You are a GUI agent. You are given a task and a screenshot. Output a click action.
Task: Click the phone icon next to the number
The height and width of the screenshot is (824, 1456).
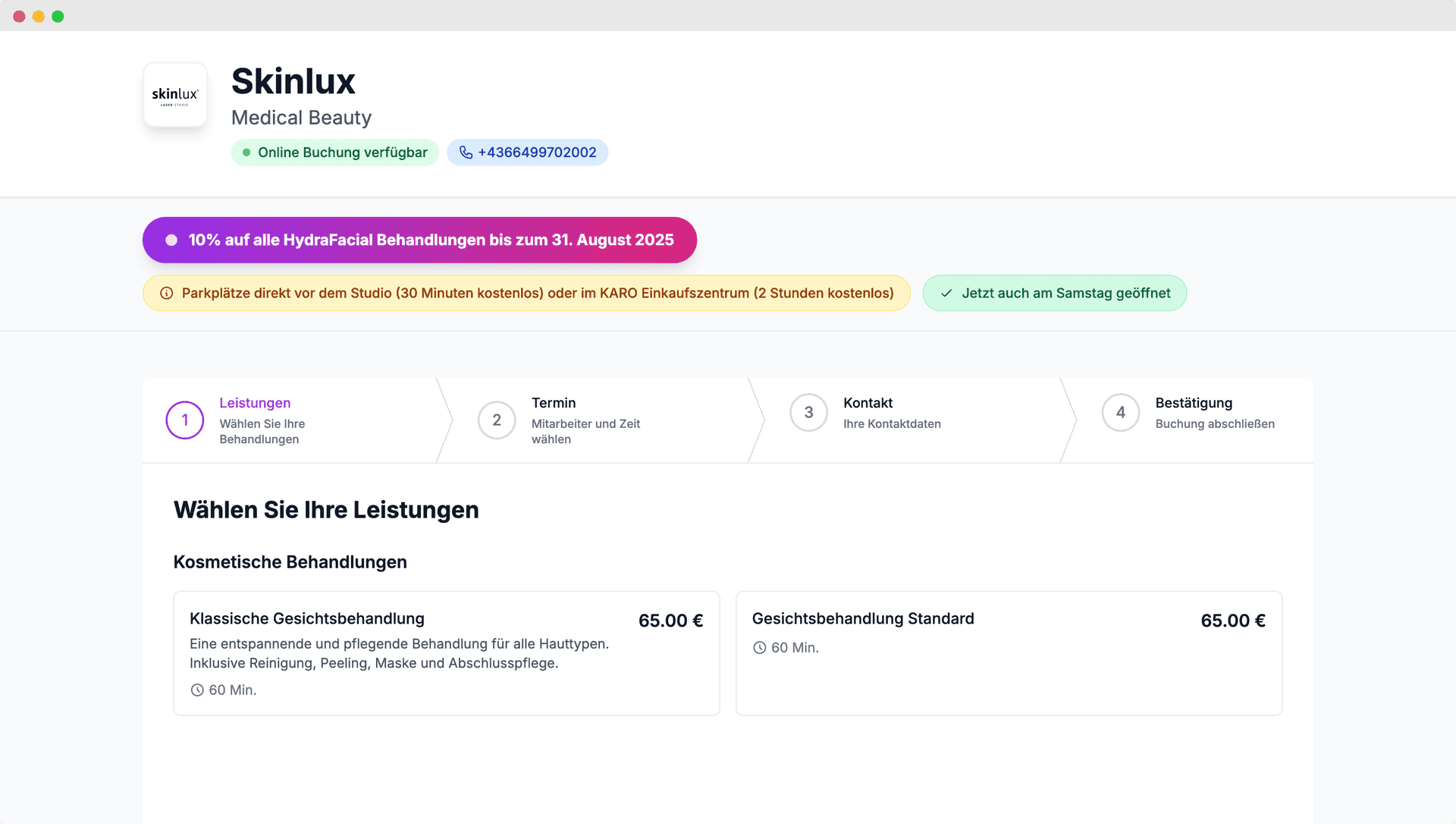[x=465, y=152]
